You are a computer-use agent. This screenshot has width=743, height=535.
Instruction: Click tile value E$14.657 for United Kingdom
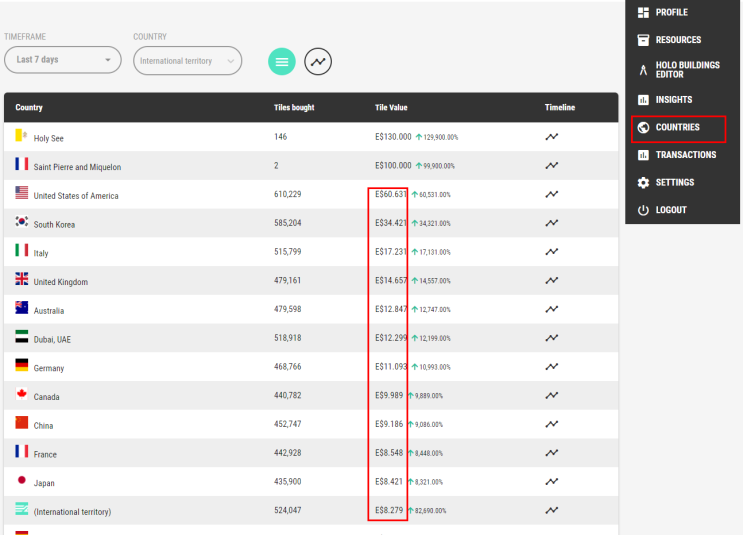point(391,281)
